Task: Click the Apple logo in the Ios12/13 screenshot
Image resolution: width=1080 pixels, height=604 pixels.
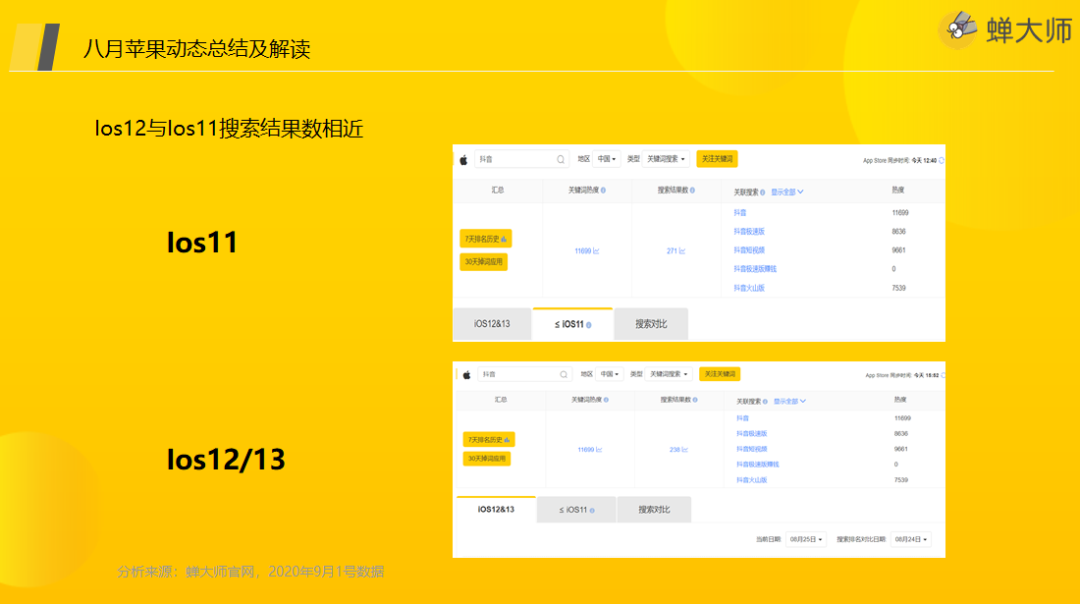Action: click(466, 375)
